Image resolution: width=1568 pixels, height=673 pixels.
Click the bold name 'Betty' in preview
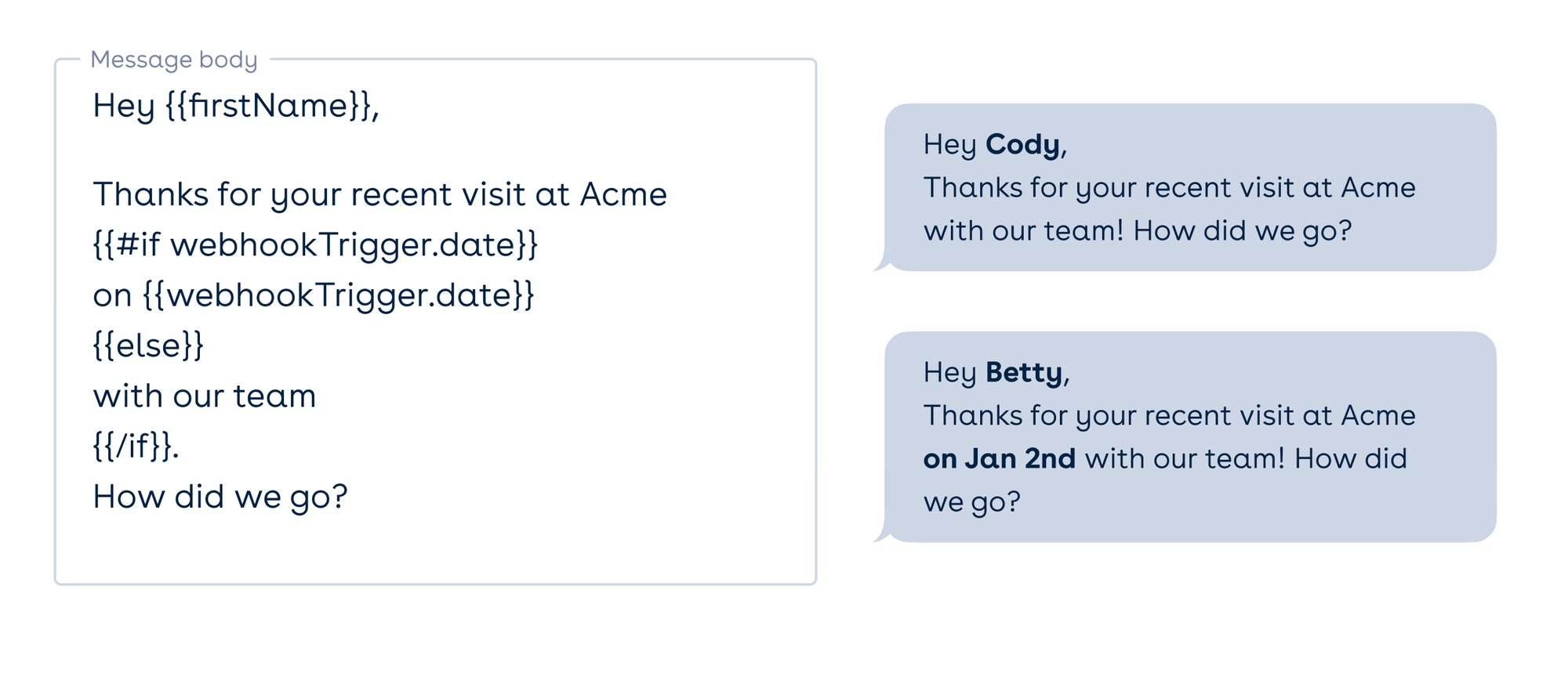coord(1024,372)
